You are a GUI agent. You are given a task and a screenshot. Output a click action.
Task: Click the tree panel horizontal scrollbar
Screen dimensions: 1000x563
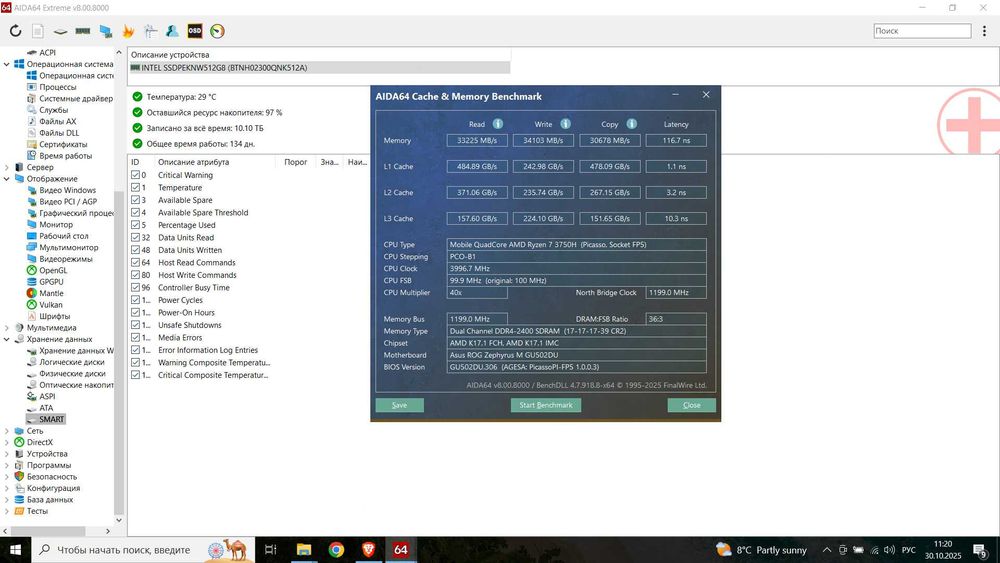48,530
